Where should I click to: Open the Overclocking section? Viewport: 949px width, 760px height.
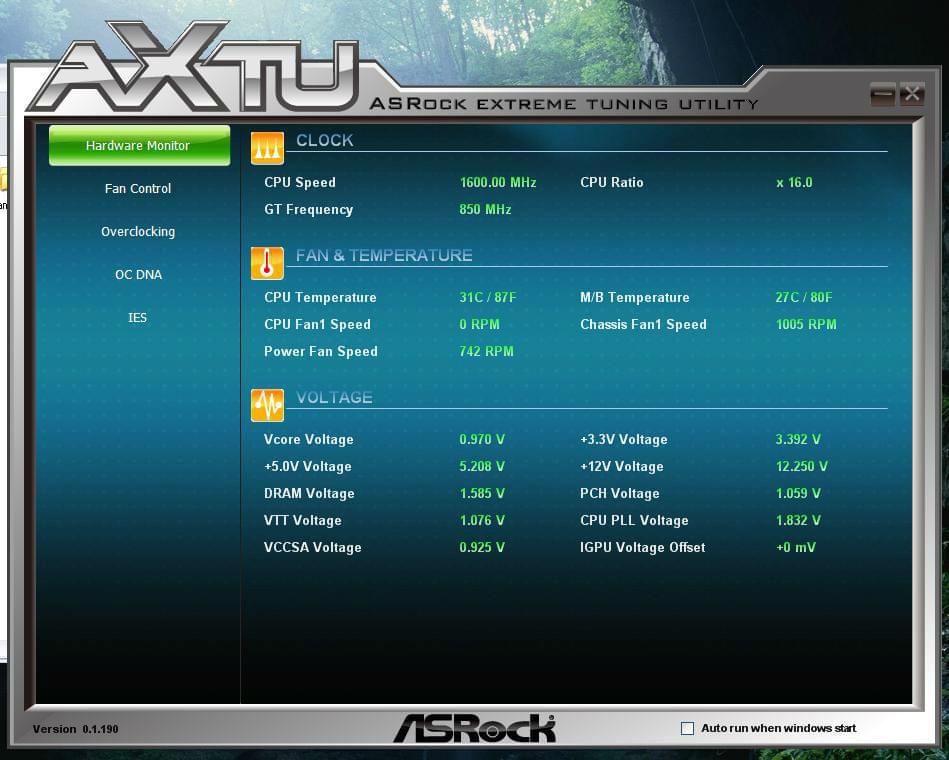point(138,232)
